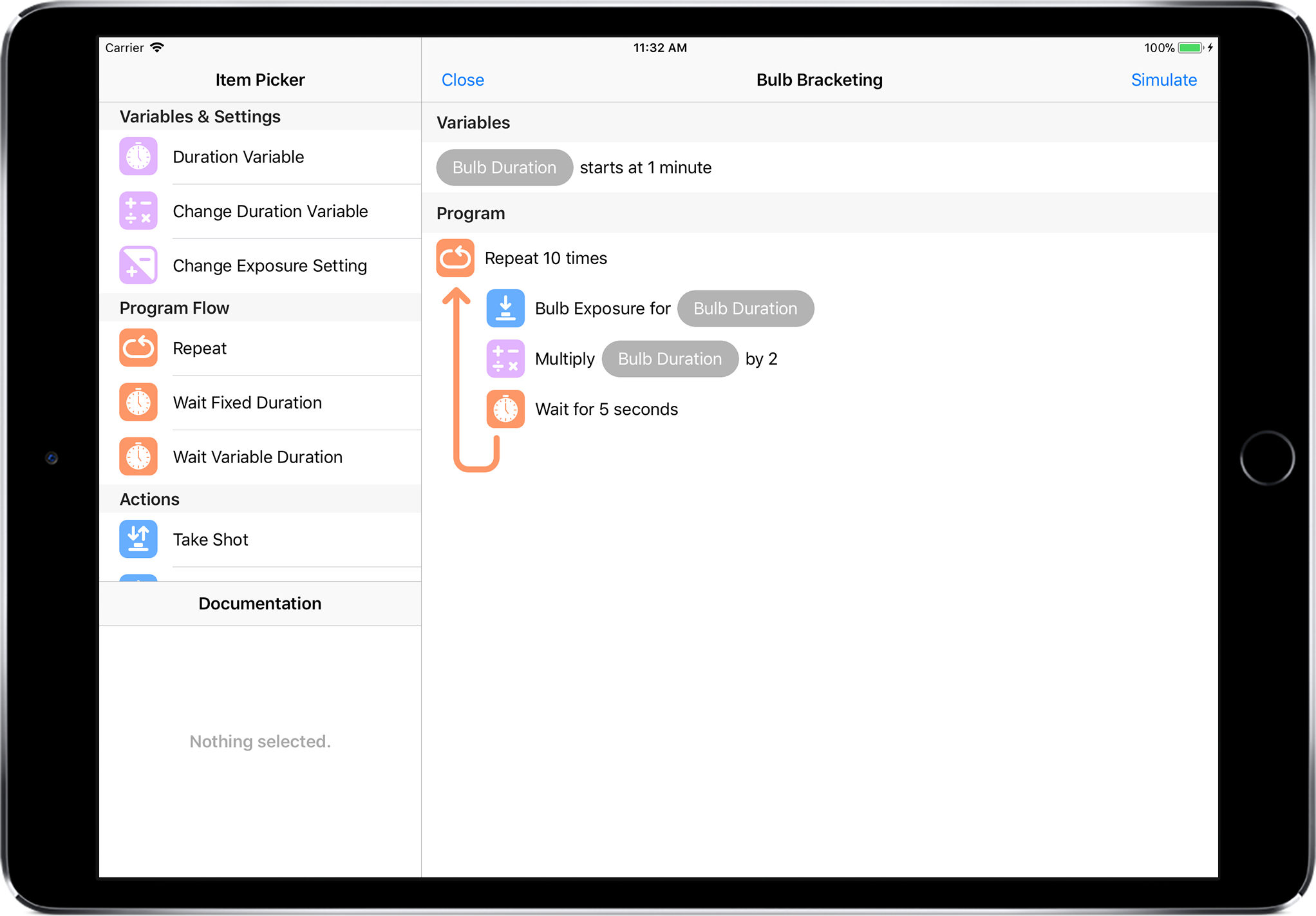Tap the Bulb Duration variable pill under Variables
Screen dimensions: 1316x916
click(x=504, y=167)
